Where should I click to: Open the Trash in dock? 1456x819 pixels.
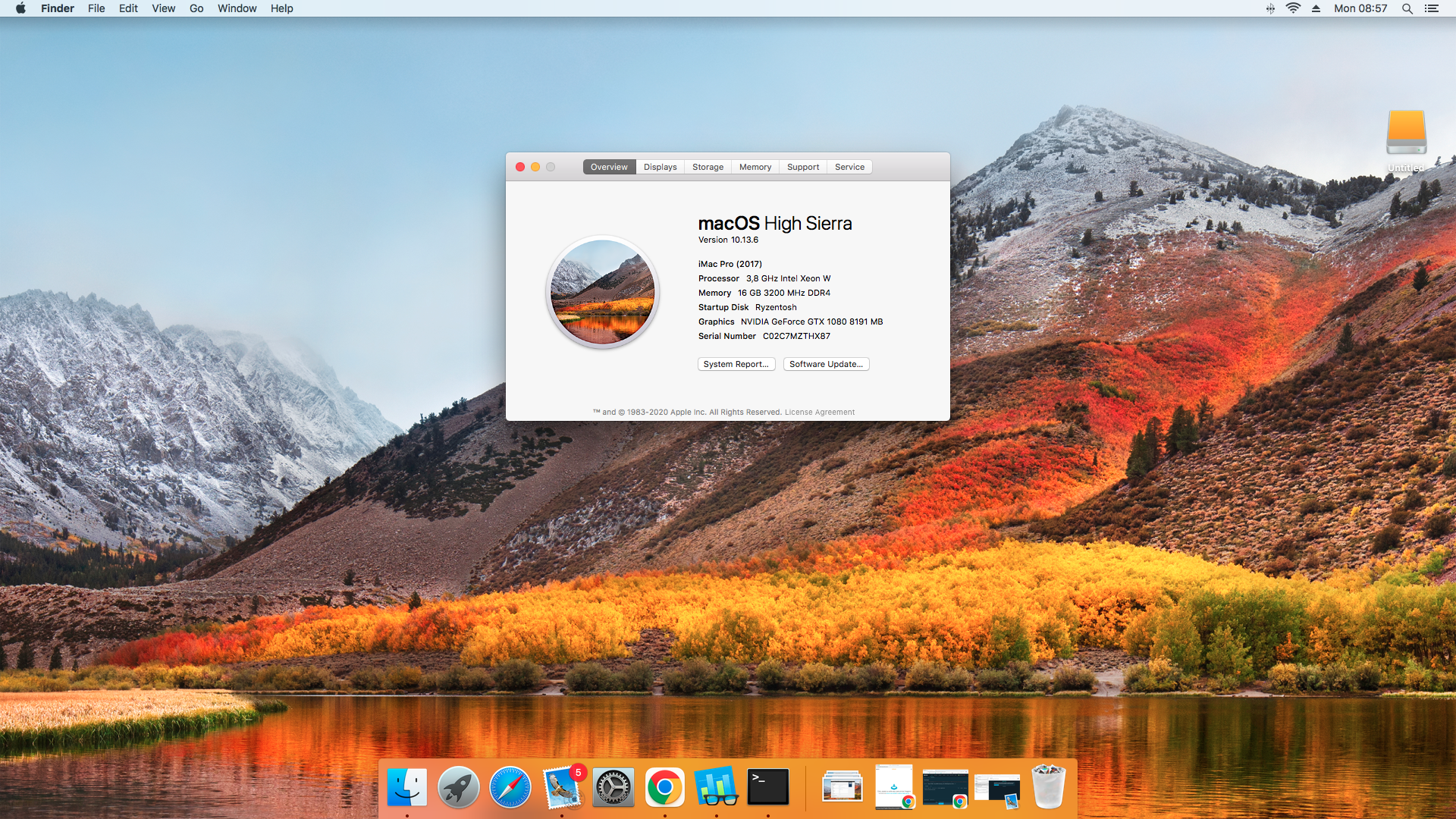tap(1048, 787)
